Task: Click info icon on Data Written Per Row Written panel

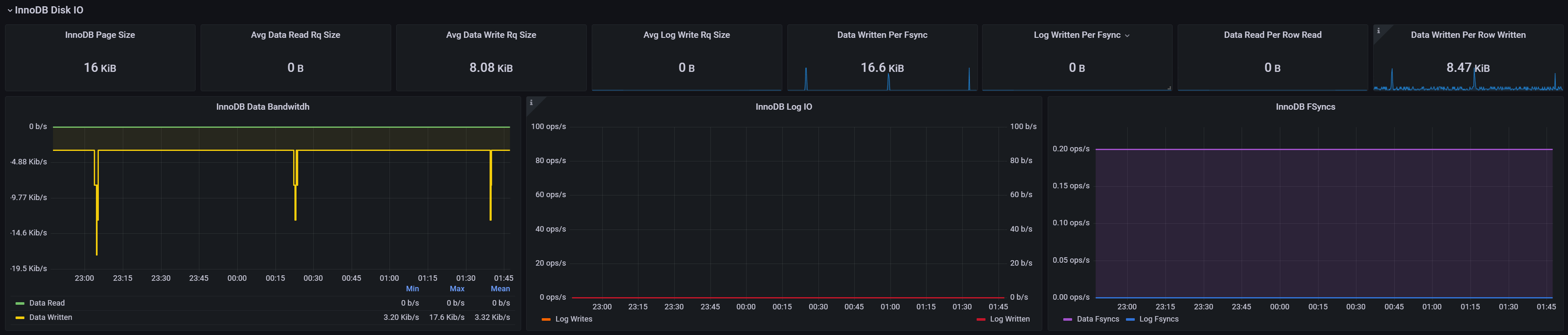Action: click(x=1378, y=30)
